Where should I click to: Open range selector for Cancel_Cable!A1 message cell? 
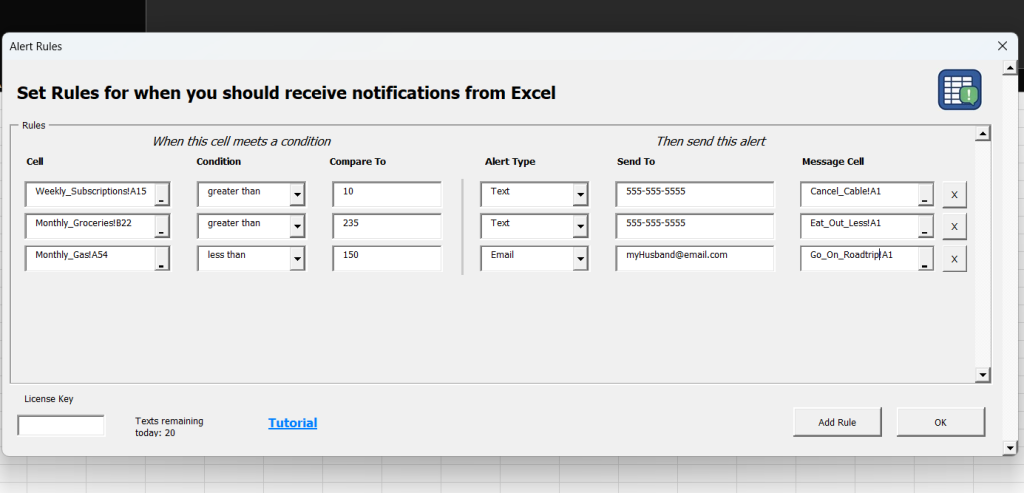pyautogui.click(x=925, y=195)
